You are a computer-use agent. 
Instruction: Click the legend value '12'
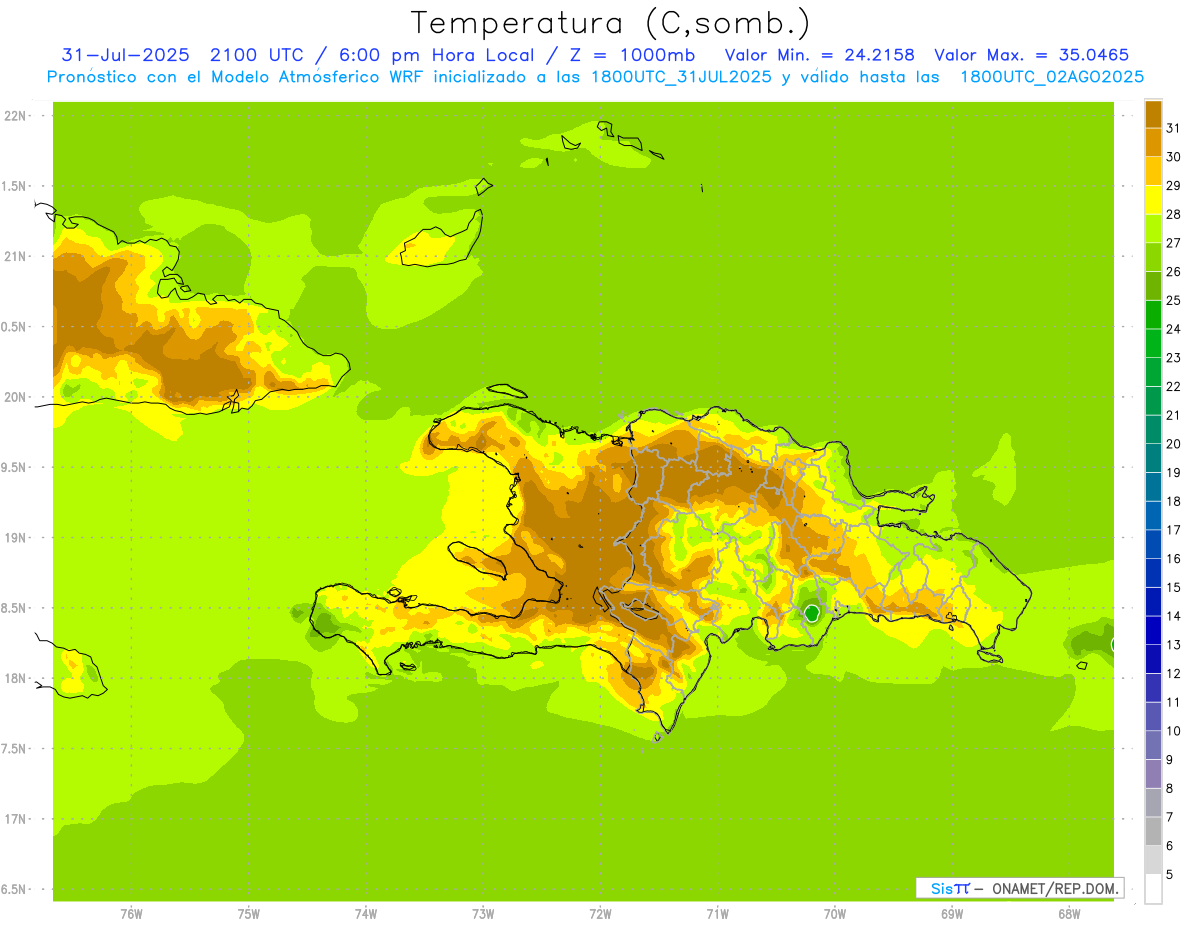tap(1173, 673)
